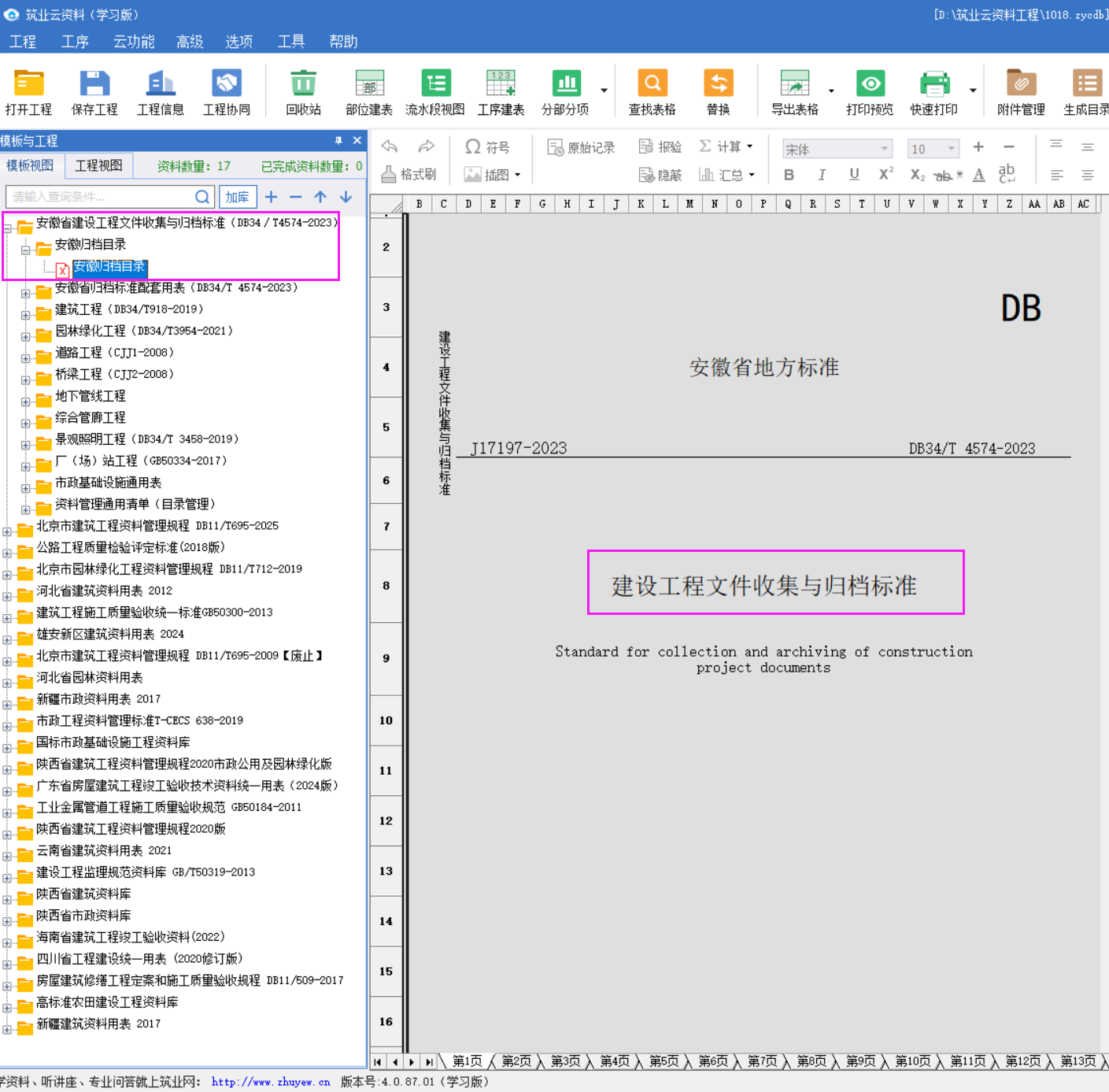The width and height of the screenshot is (1109, 1092).
Task: Toggle bold formatting button
Action: [x=789, y=175]
